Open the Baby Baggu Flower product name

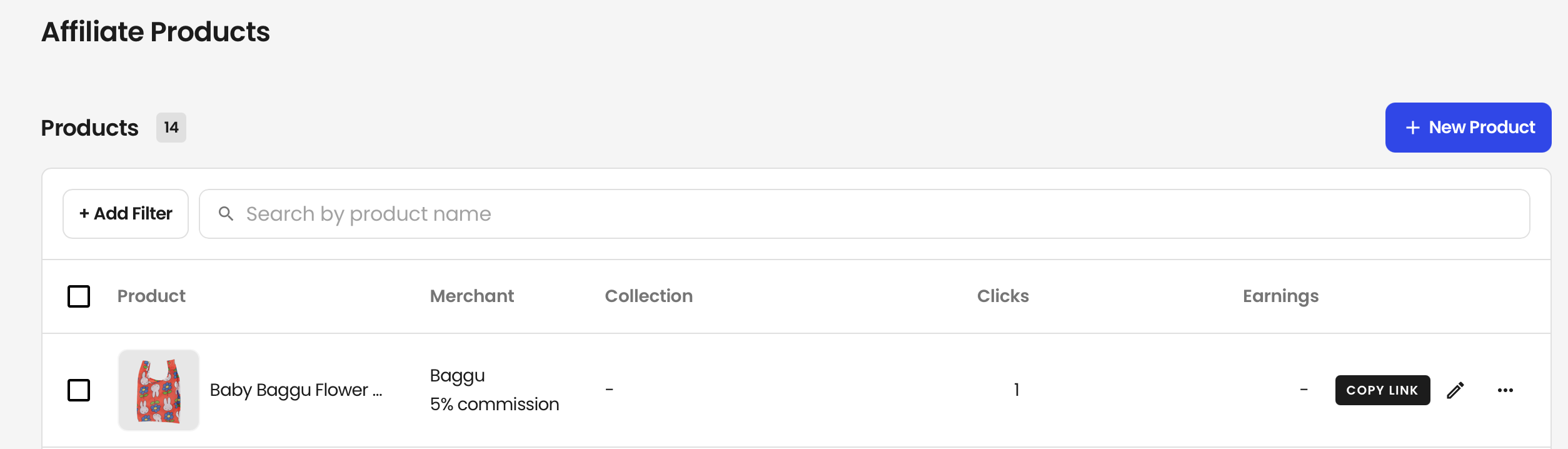tap(296, 390)
